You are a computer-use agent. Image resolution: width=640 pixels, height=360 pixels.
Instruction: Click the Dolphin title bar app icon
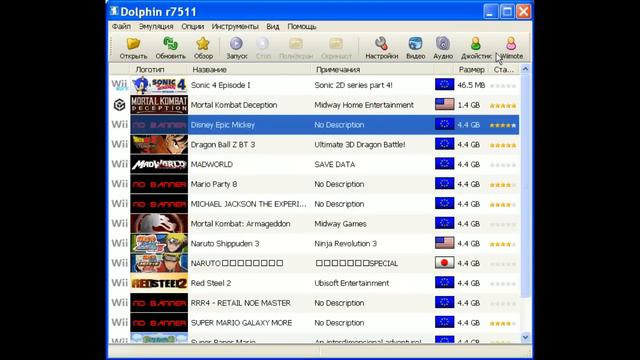[114, 11]
